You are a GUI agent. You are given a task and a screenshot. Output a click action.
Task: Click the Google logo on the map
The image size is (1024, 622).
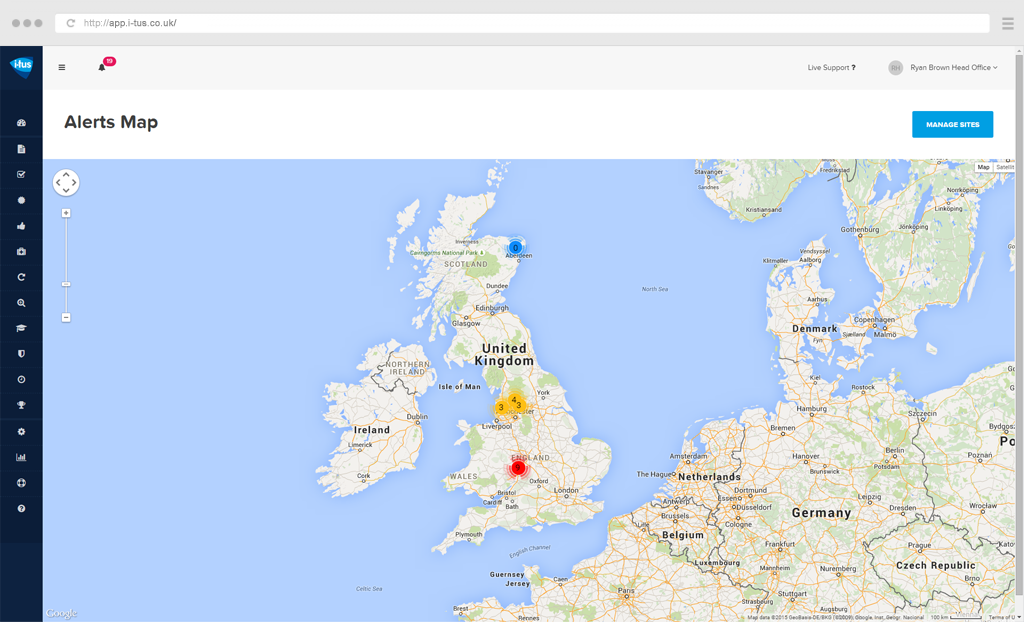coord(61,613)
